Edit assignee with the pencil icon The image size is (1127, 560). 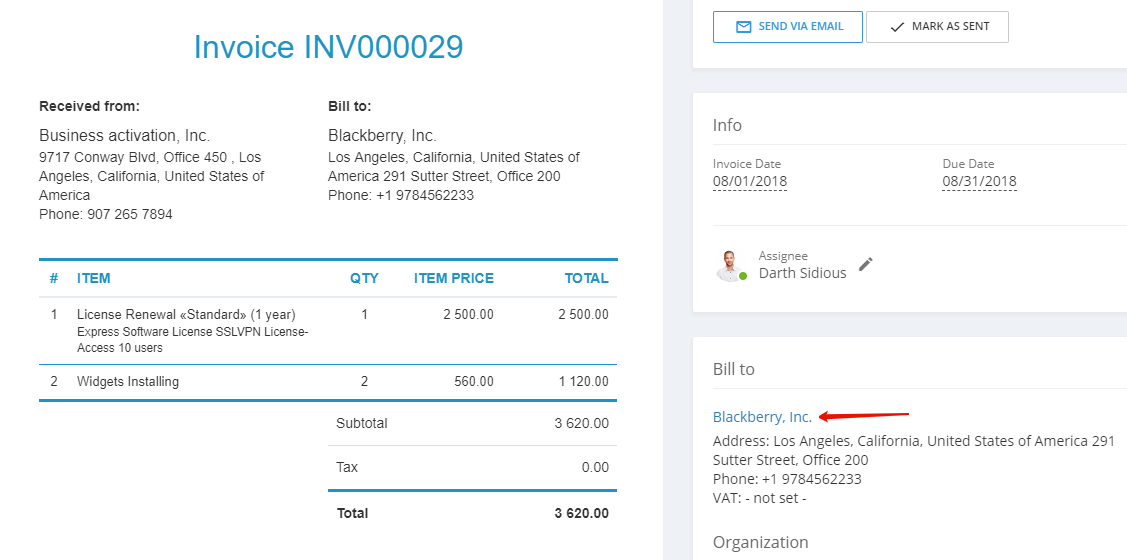point(866,264)
